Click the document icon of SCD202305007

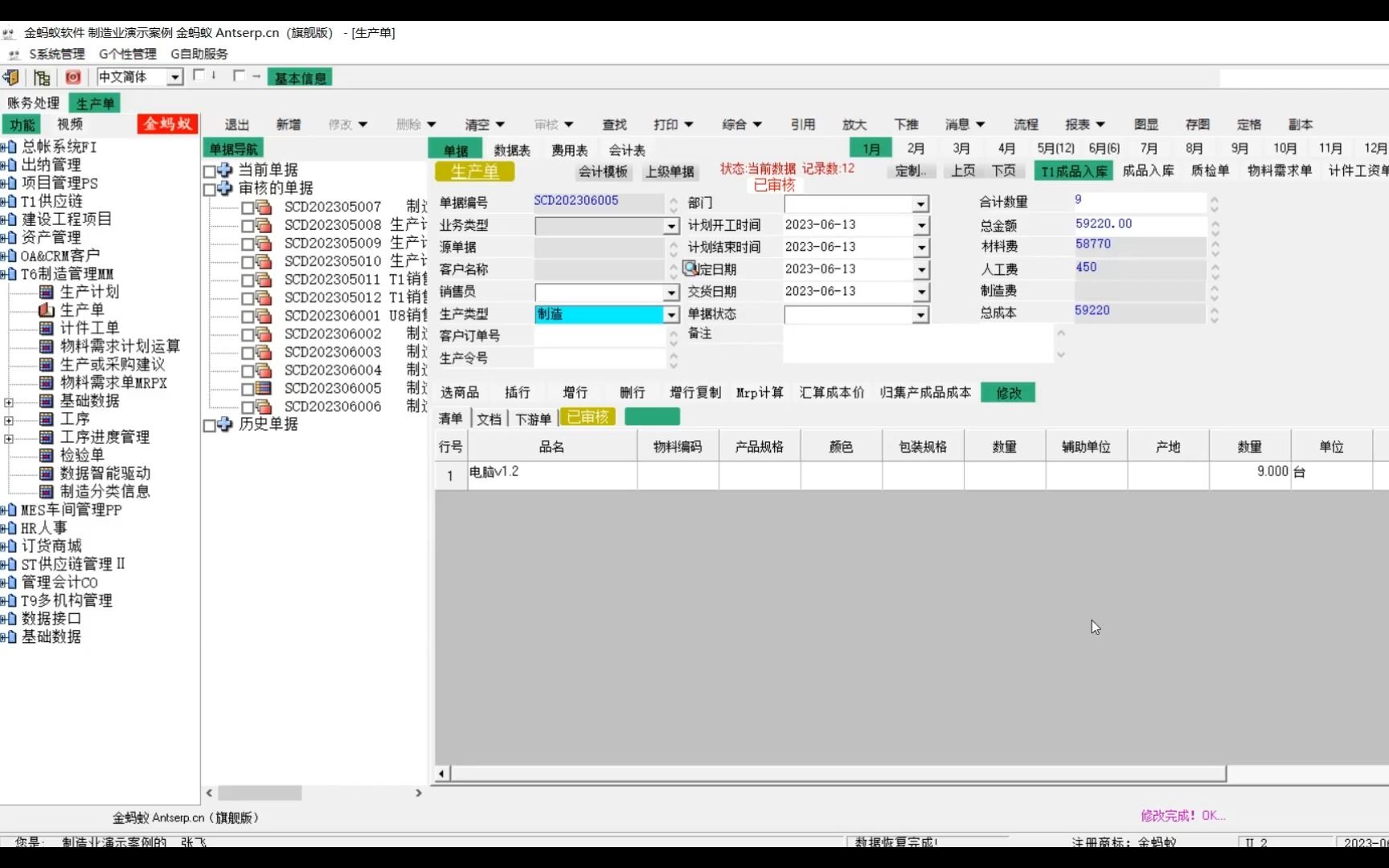click(264, 207)
